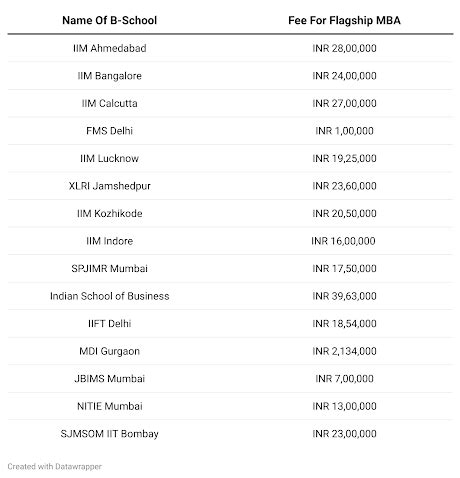Click MDI Gurgaon in the list
460x478 pixels.
pyautogui.click(x=109, y=351)
